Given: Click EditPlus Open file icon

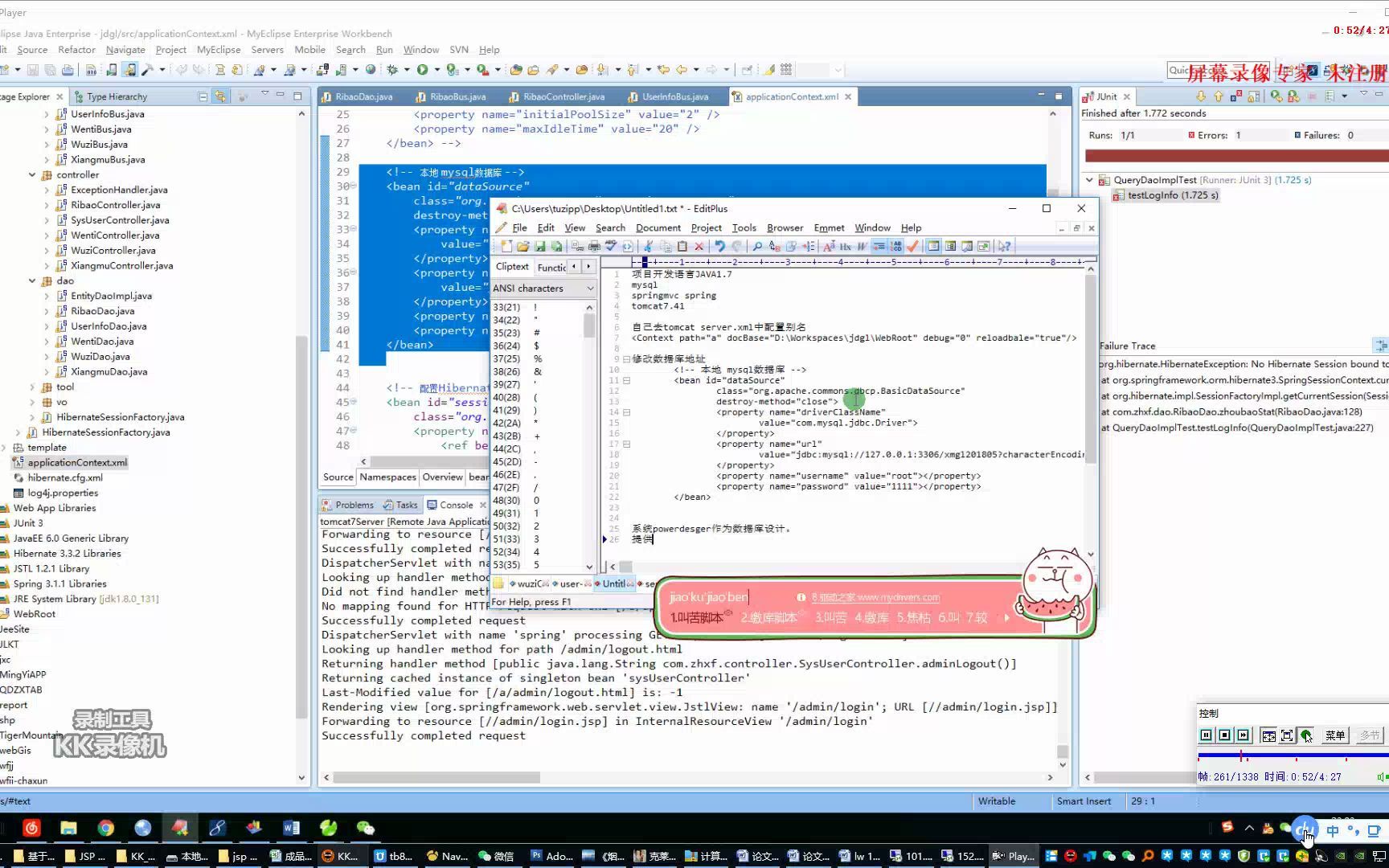Looking at the screenshot, I should pyautogui.click(x=522, y=246).
